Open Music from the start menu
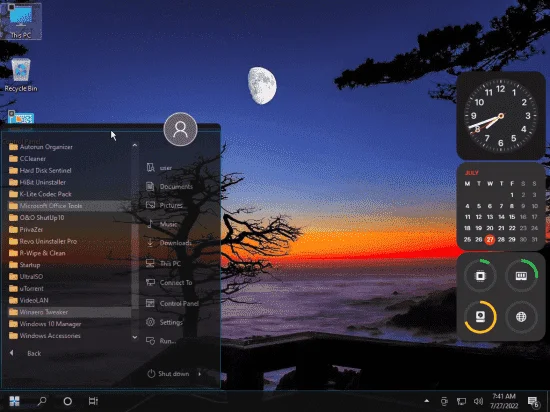The width and height of the screenshot is (550, 412). coord(162,224)
